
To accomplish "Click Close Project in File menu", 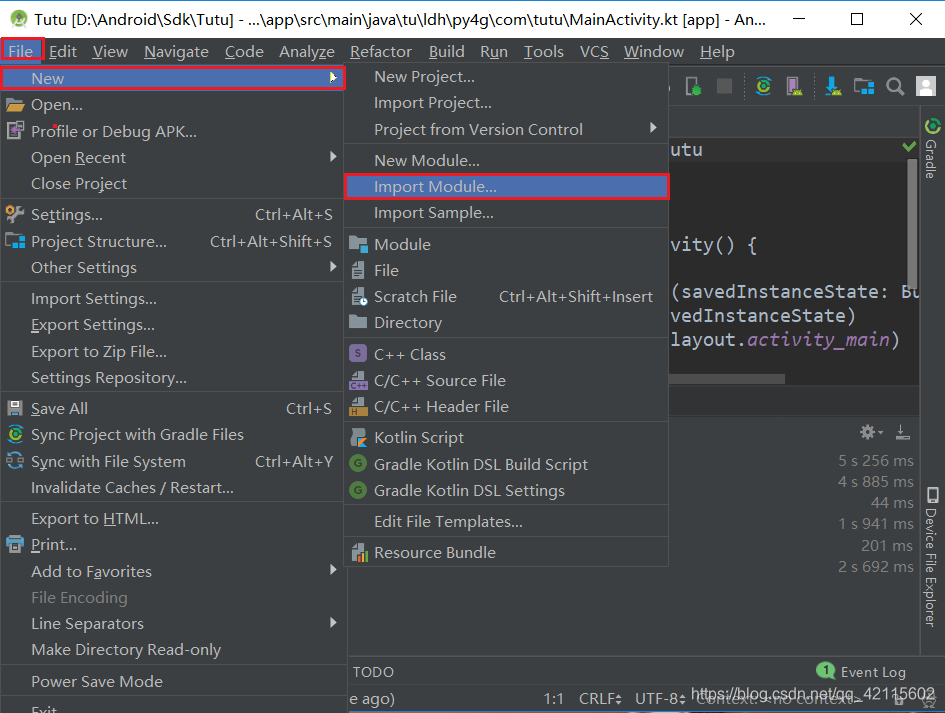I will (172, 184).
